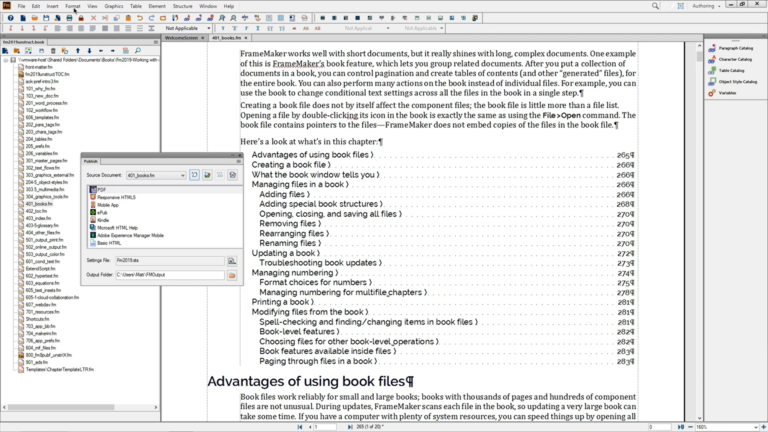
Task: Open the Graphics menu
Action: (114, 6)
